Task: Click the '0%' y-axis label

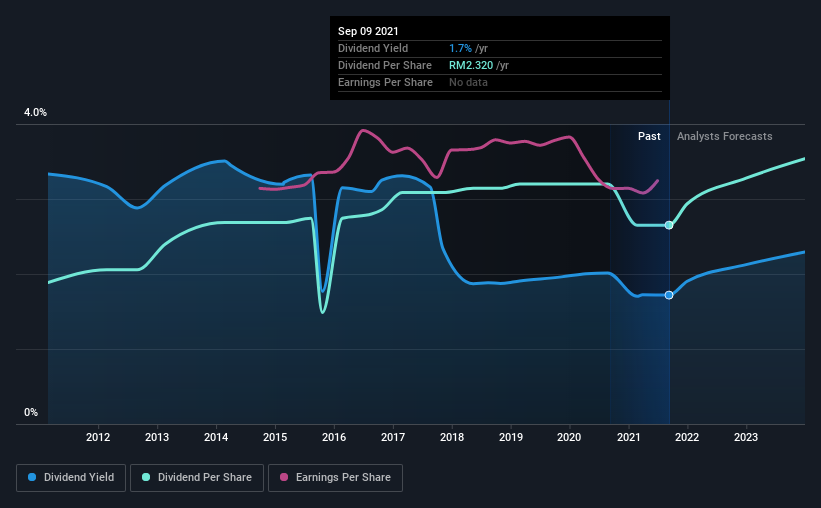Action: point(31,413)
